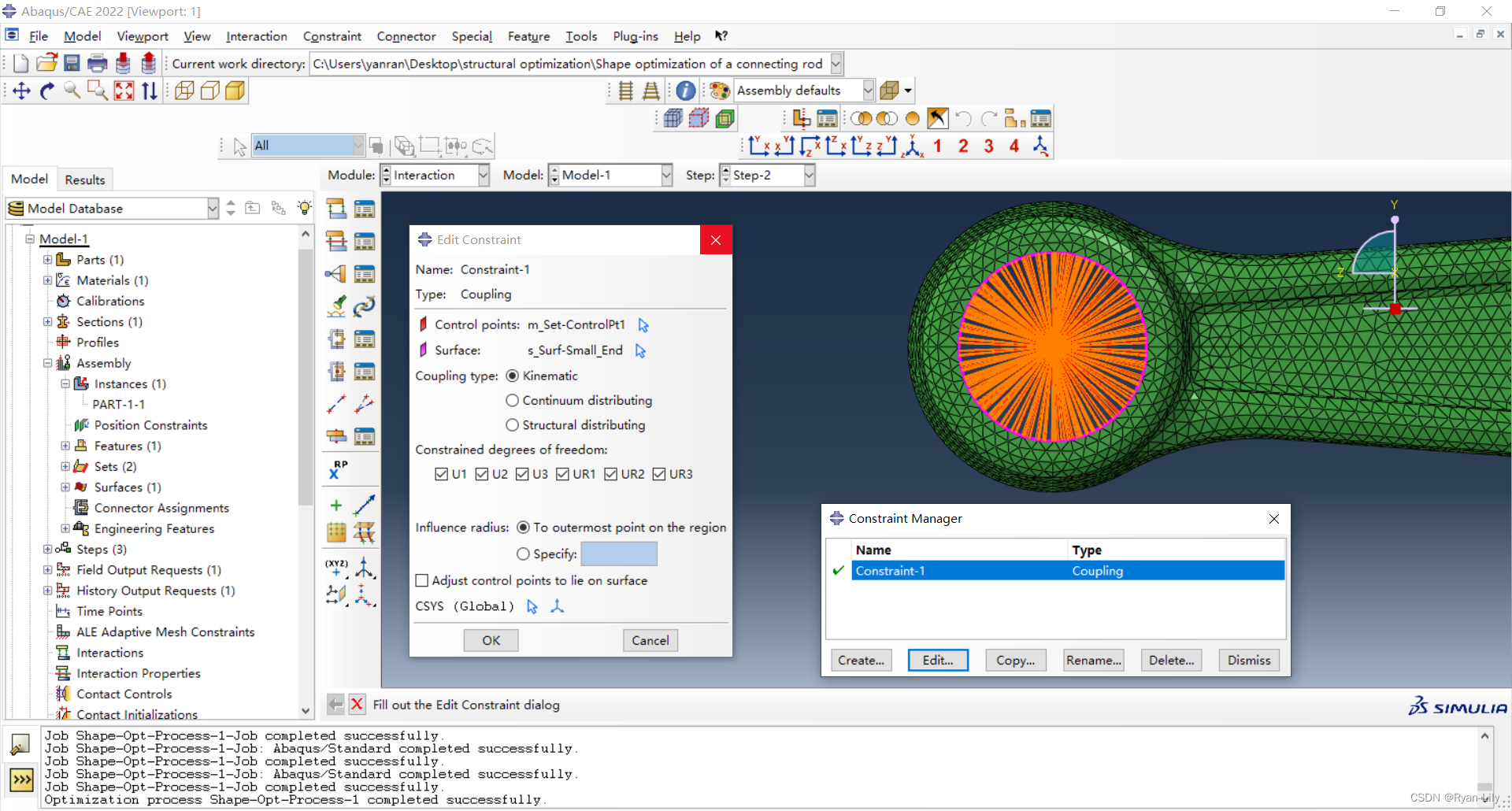Viewport: 1512px width, 811px height.
Task: Collapse the Assembly tree node
Action: click(48, 364)
